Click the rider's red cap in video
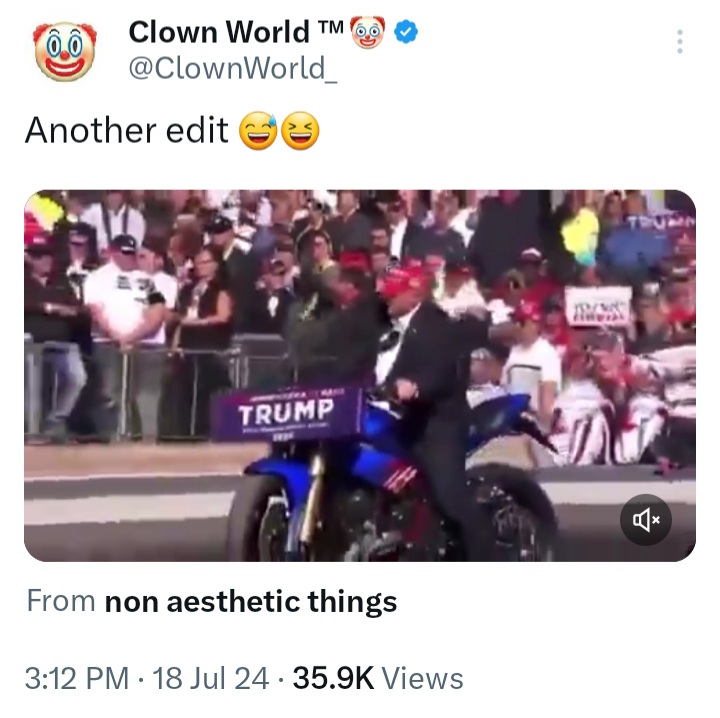This screenshot has height=718, width=720. (402, 282)
